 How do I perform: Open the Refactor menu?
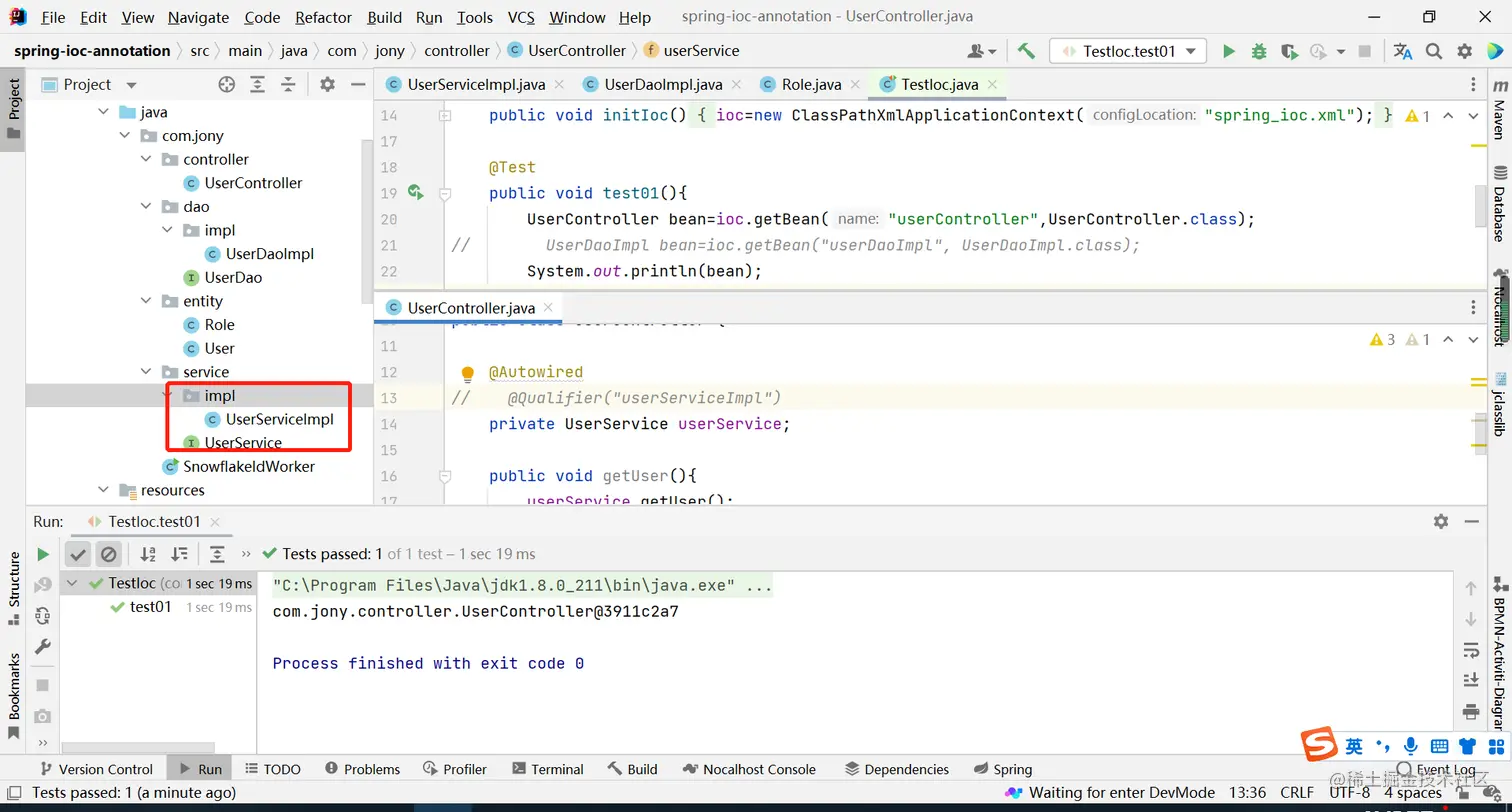click(x=323, y=18)
